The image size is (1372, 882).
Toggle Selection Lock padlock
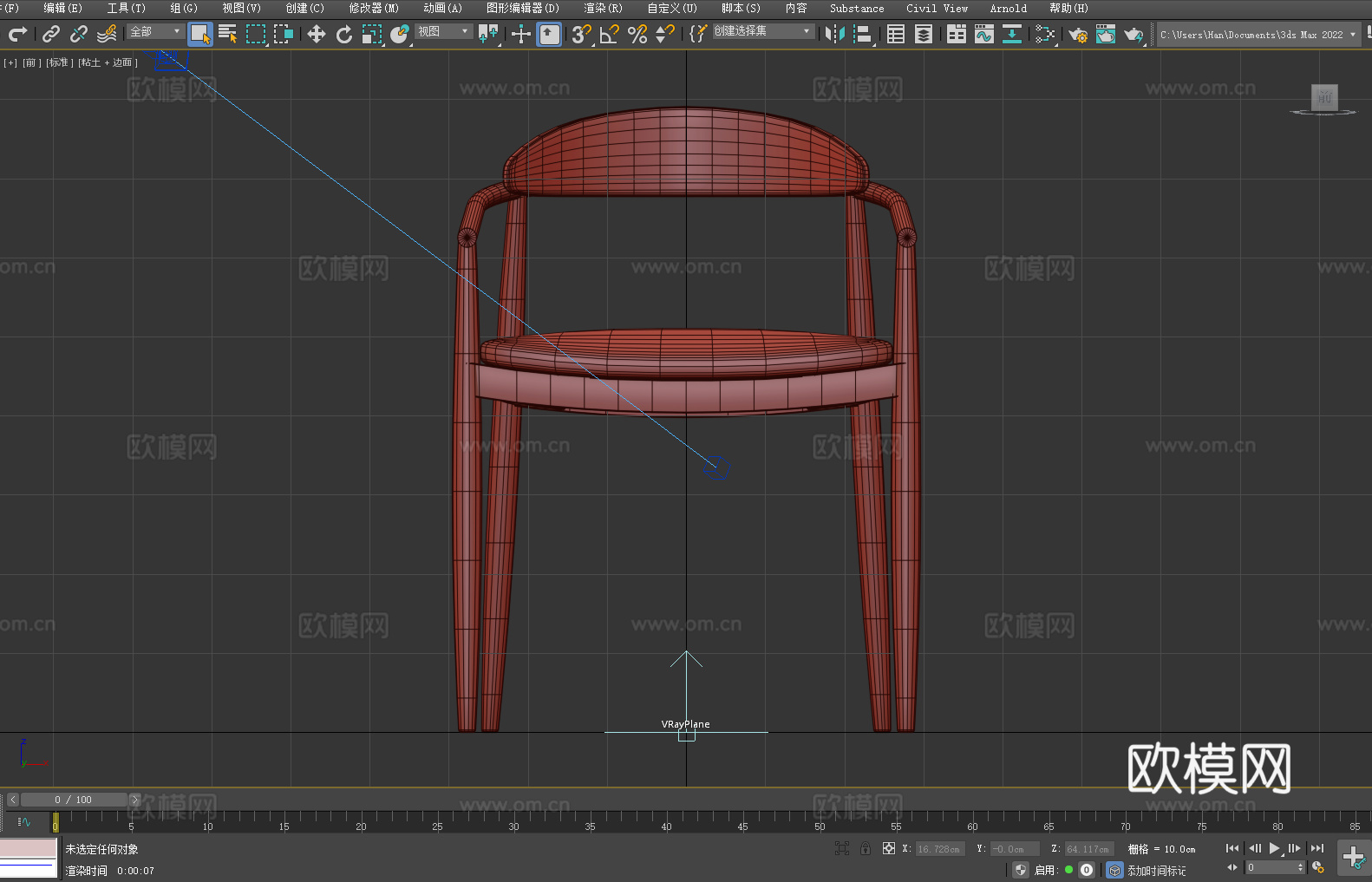point(866,848)
